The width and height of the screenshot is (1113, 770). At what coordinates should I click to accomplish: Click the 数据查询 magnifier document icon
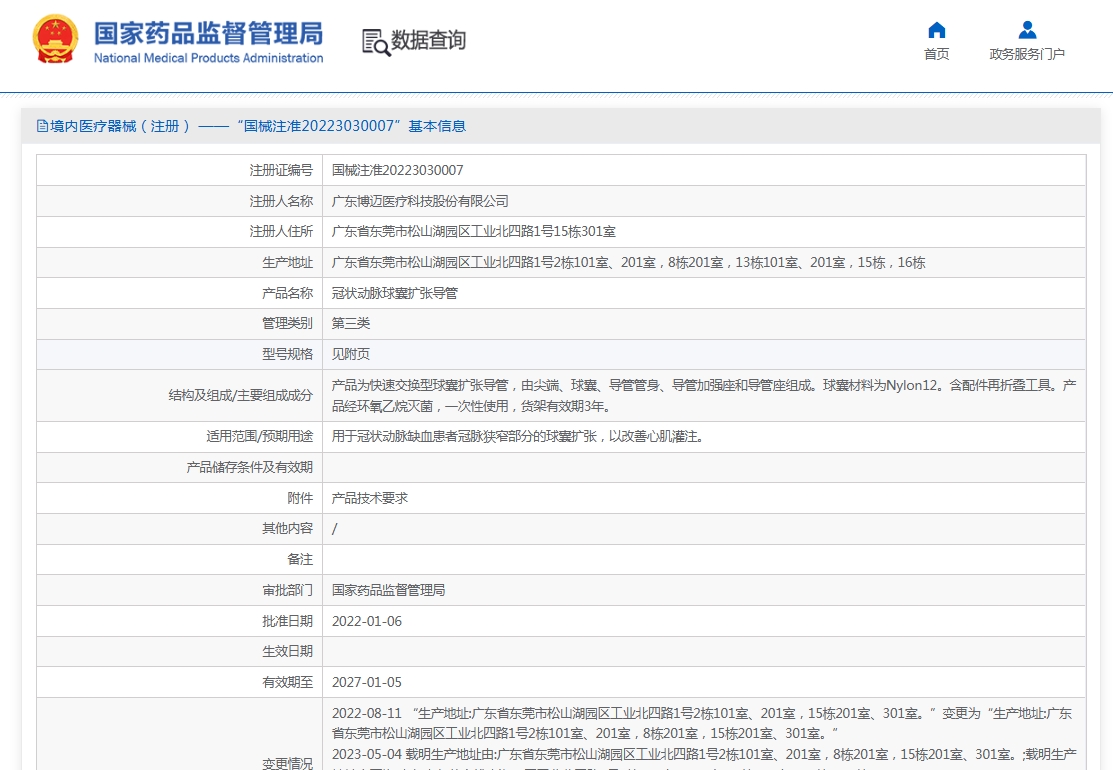(x=376, y=42)
